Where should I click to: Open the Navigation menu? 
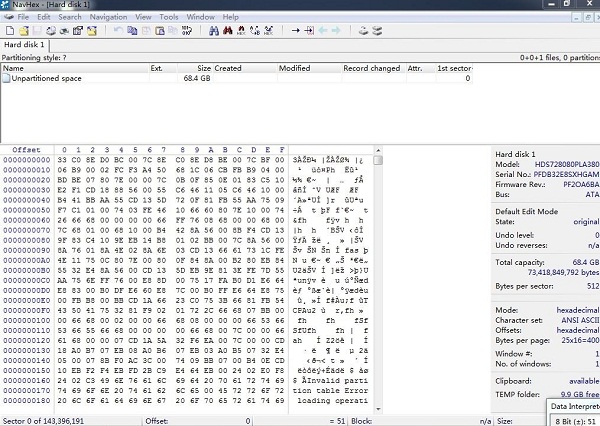pos(108,17)
